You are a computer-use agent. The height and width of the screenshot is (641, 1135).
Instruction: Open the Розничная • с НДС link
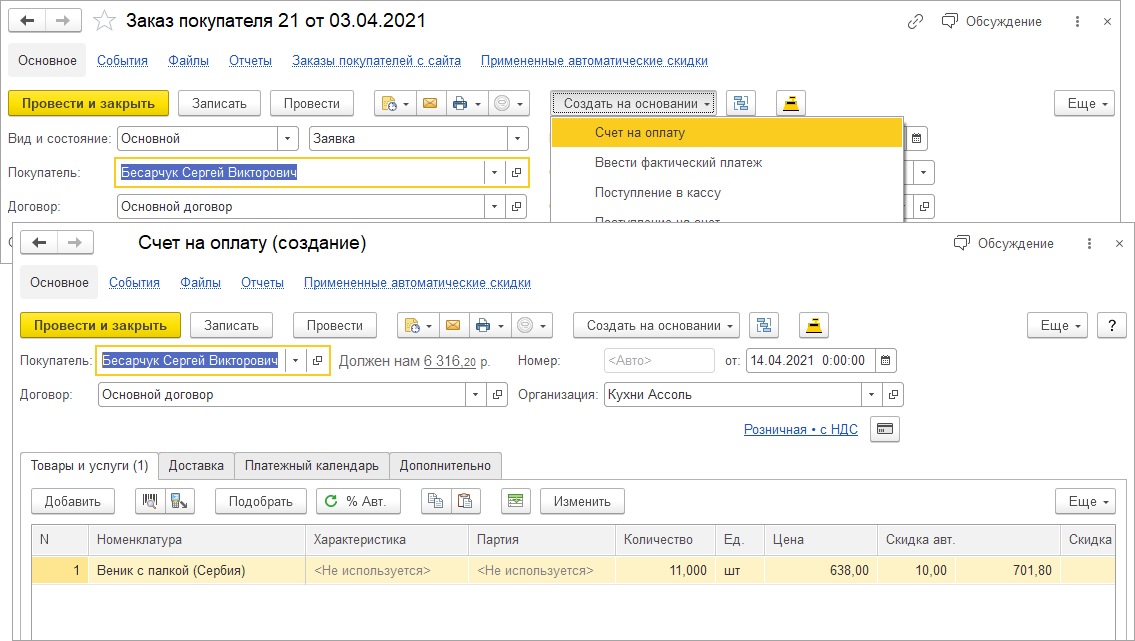801,429
